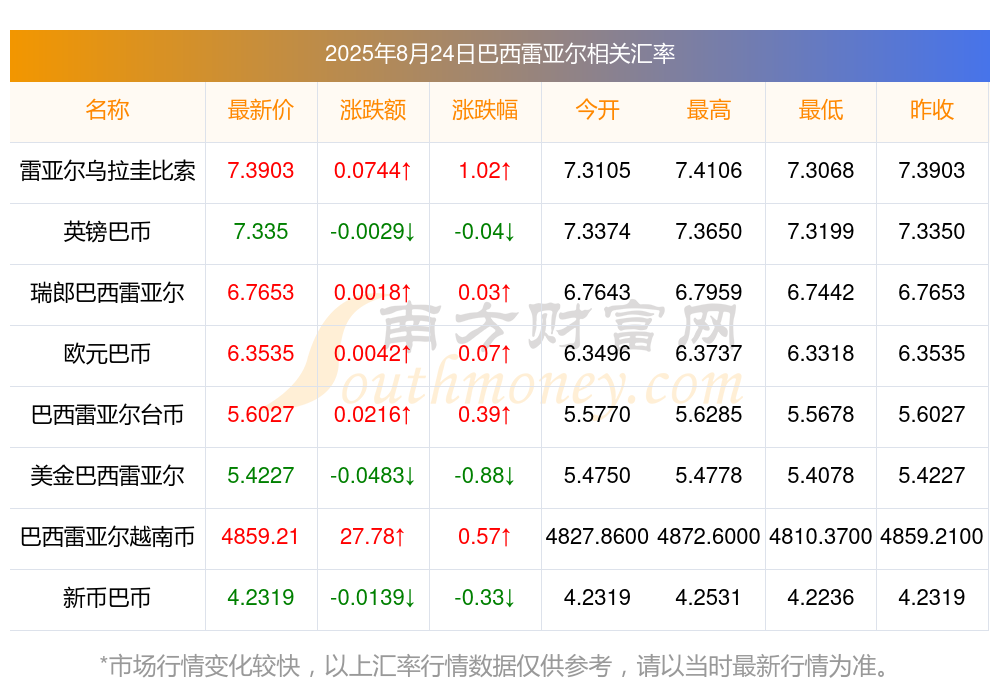The height and width of the screenshot is (698, 1000).
Task: Click opening value 5.5770
Action: pos(597,415)
